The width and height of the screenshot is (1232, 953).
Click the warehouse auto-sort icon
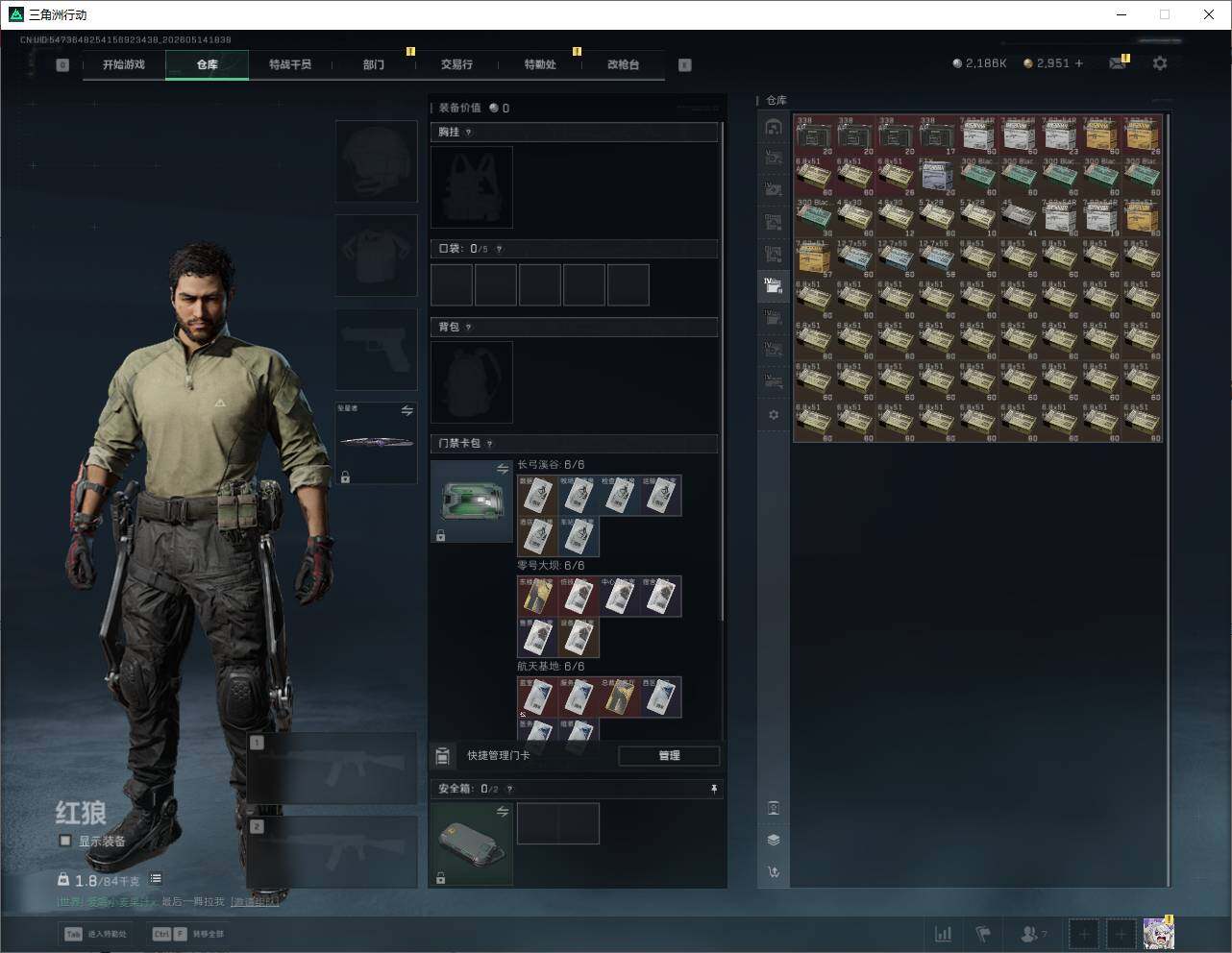774,872
